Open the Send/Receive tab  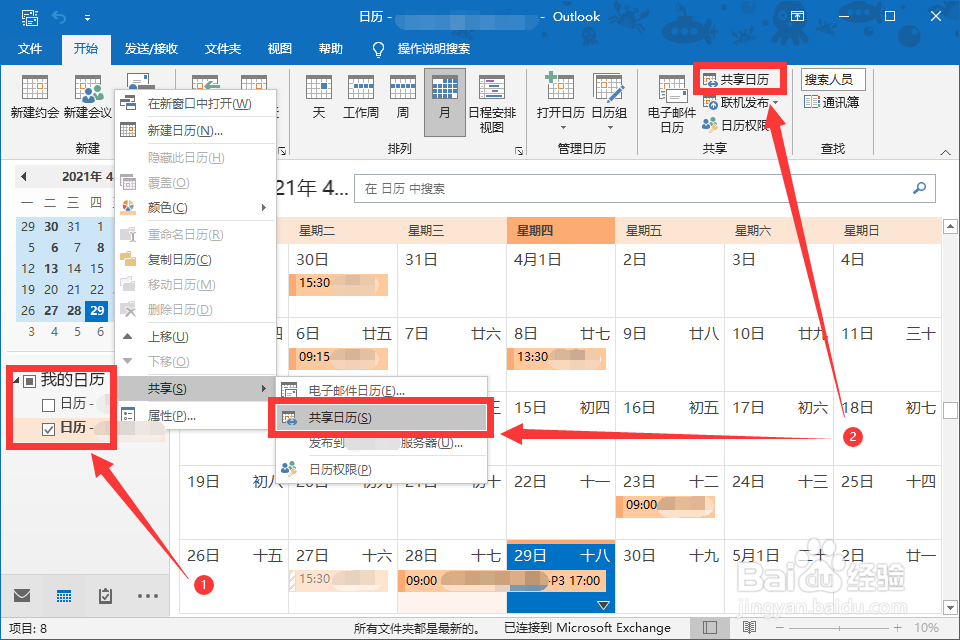coord(151,48)
